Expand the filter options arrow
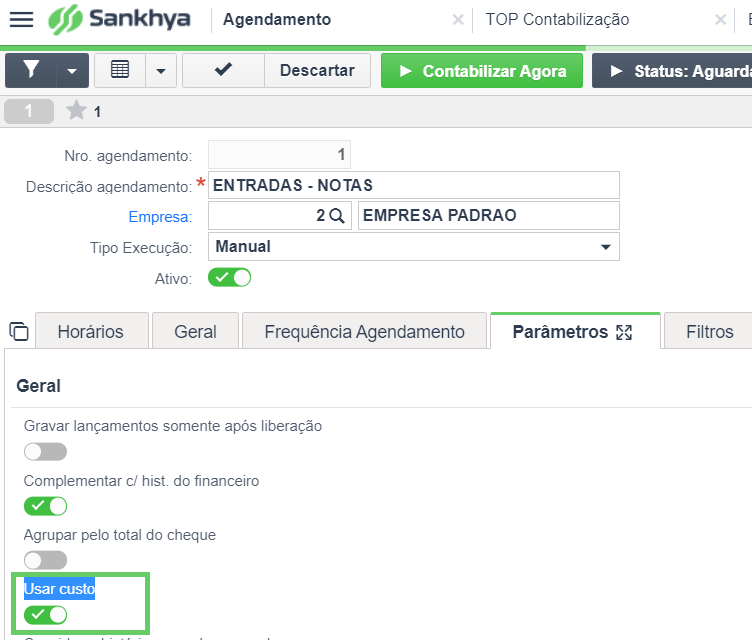Viewport: 752px width, 640px height. pos(72,71)
